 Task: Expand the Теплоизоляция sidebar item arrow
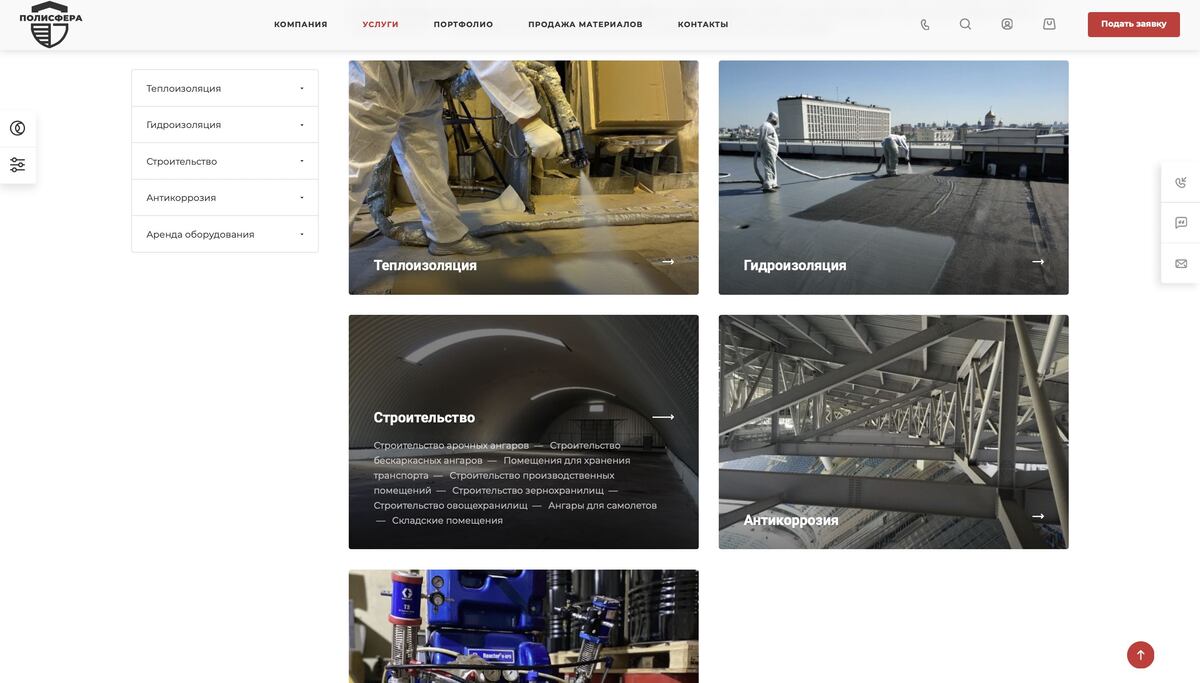point(302,88)
